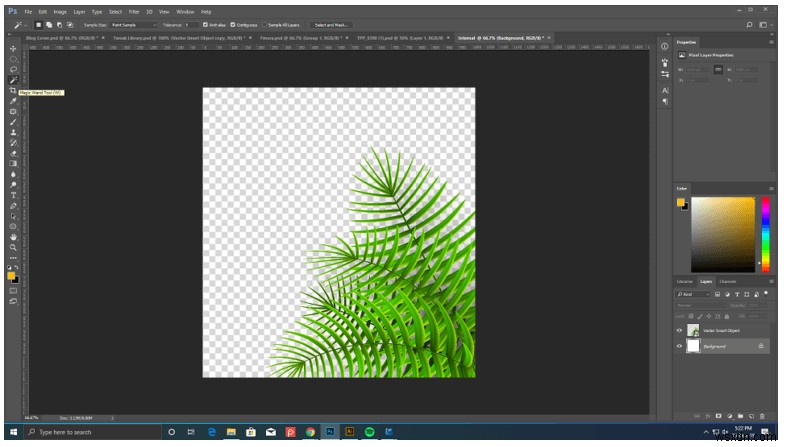788x447 pixels.
Task: Select the Zoom tool in toolbar
Action: [13, 246]
